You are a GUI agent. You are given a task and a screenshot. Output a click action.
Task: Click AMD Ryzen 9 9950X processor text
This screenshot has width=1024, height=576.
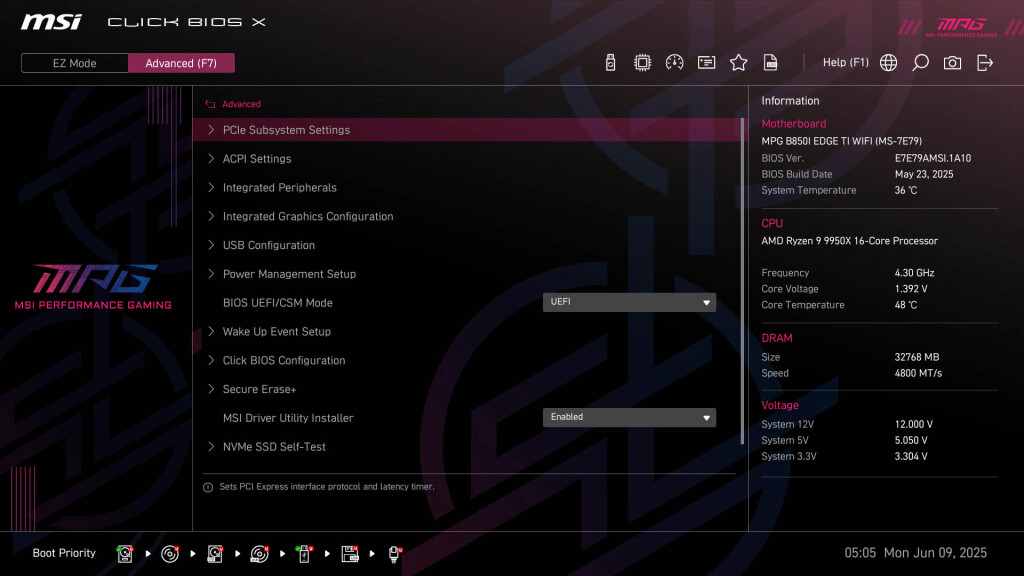pos(849,241)
